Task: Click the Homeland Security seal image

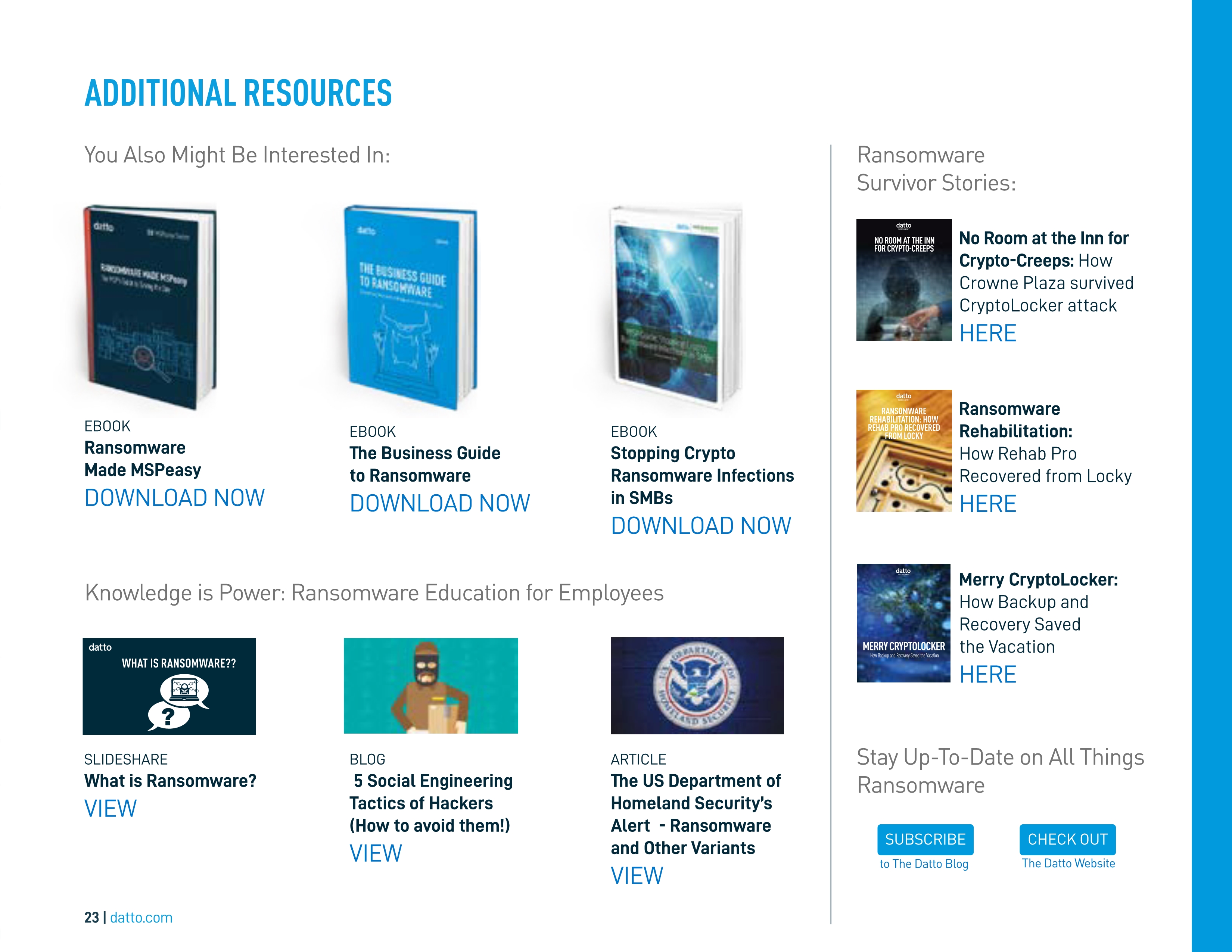Action: pos(697,686)
